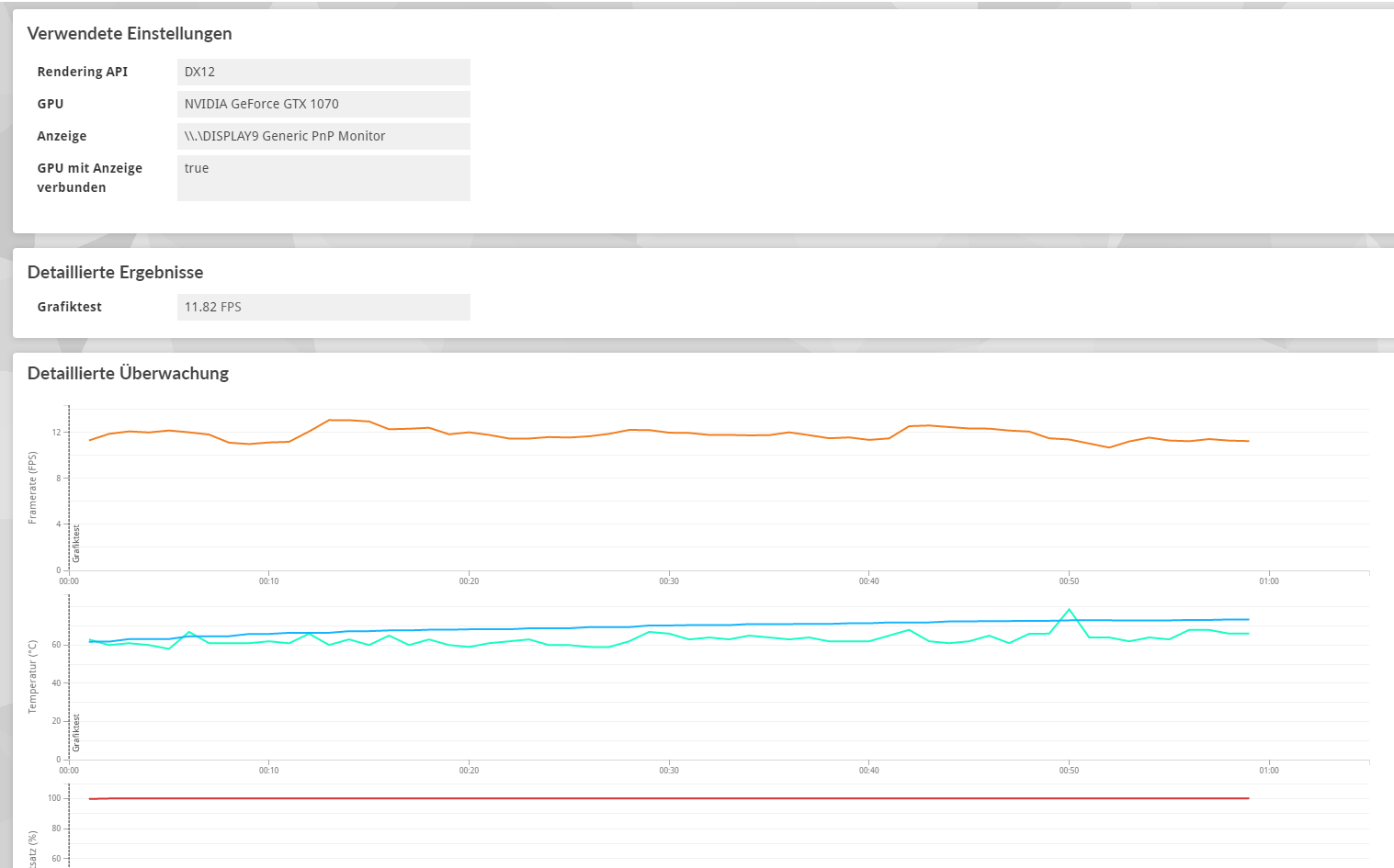Click the \\.\DISPLAY9 Generic PnP Monitor field
The image size is (1394, 868).
[323, 136]
